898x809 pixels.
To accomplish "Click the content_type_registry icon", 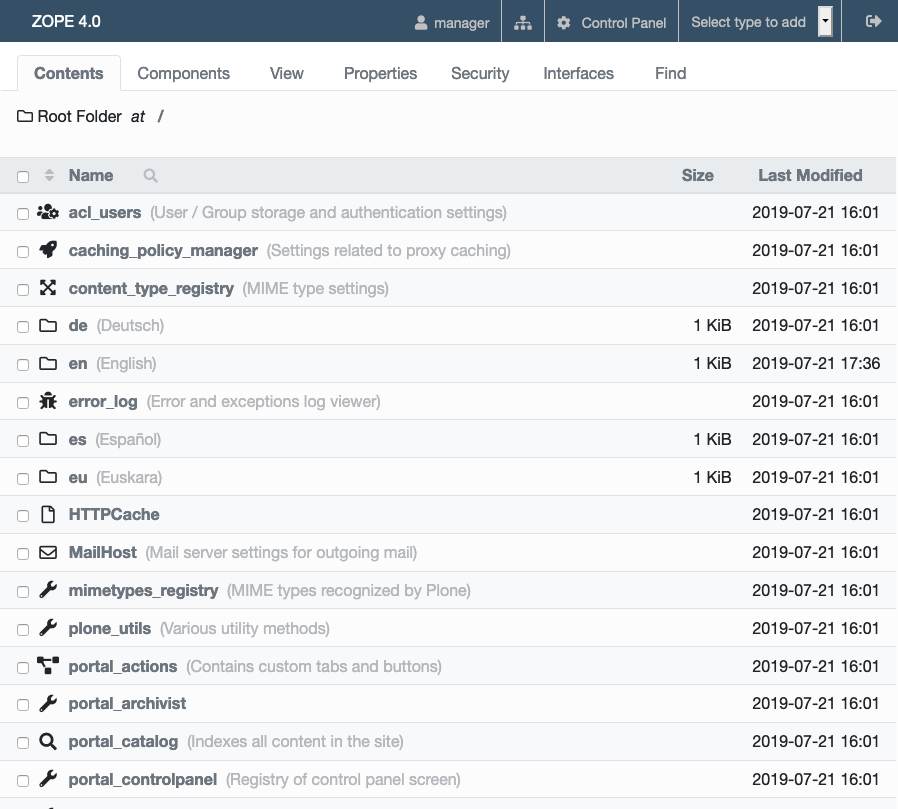I will point(48,288).
